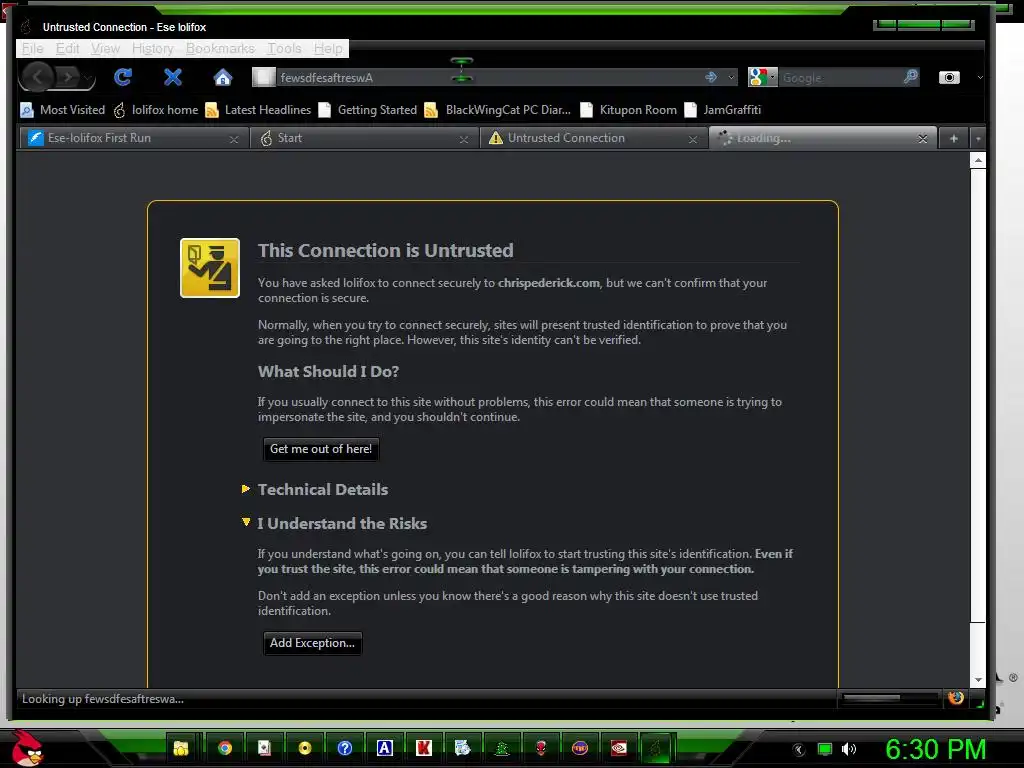Close the Start tab

(x=464, y=139)
